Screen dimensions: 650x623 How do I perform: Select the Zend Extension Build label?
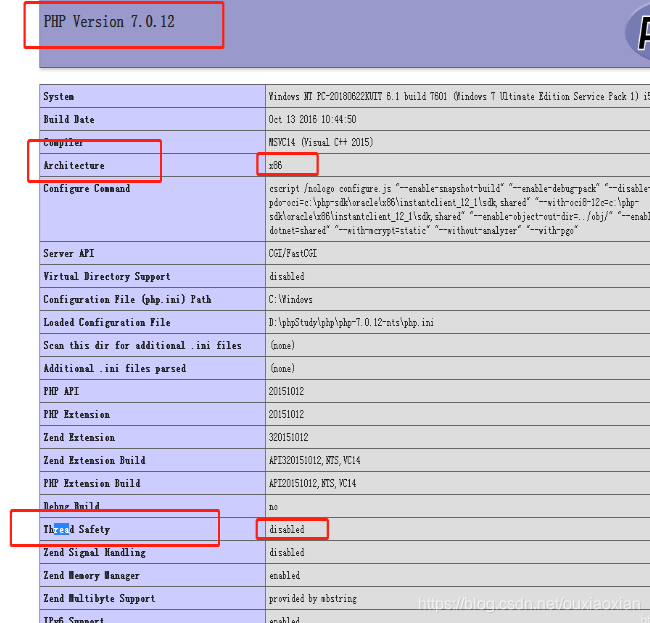point(95,461)
